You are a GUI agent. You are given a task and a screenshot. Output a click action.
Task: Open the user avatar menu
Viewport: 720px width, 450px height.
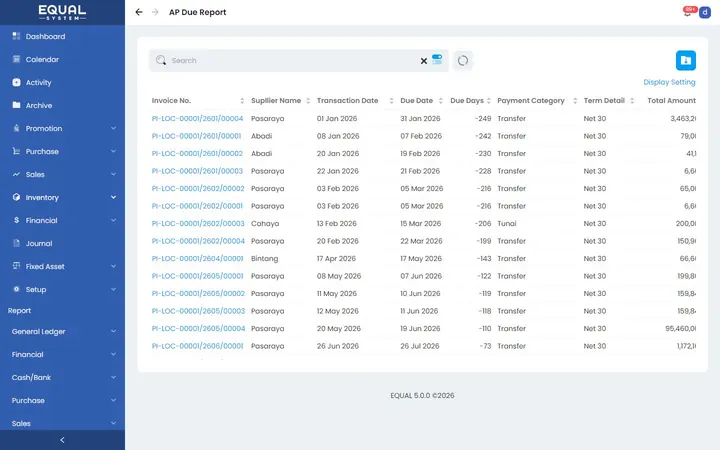pos(705,12)
